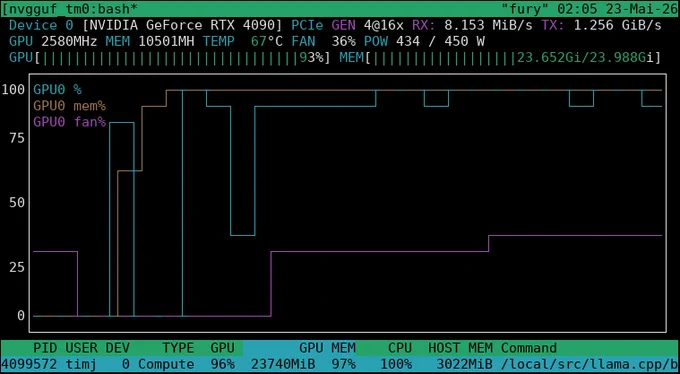Click the hostname "fury" in the status bar
Image resolution: width=680 pixels, height=374 pixels.
pyautogui.click(x=525, y=8)
